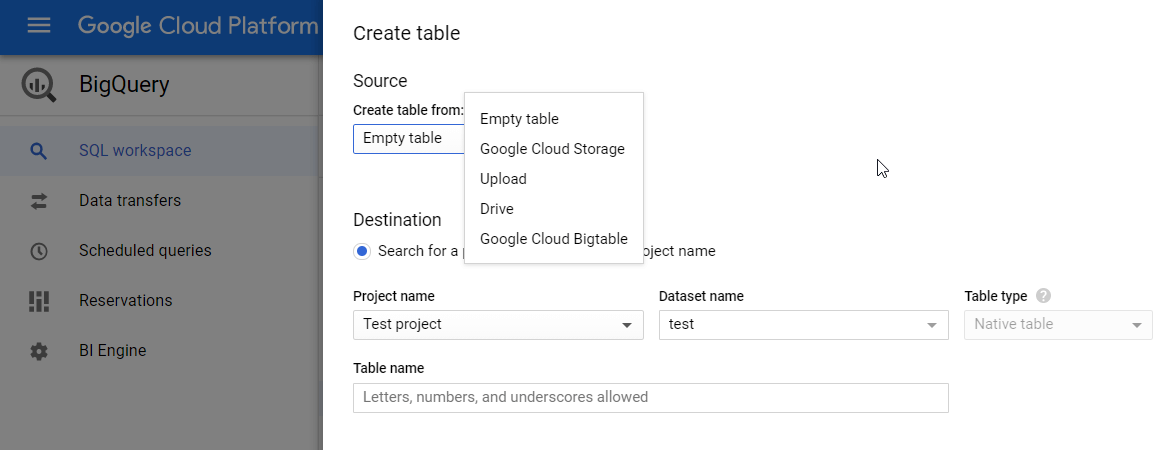Go to Reservations page
The width and height of the screenshot is (1169, 450).
161,301
